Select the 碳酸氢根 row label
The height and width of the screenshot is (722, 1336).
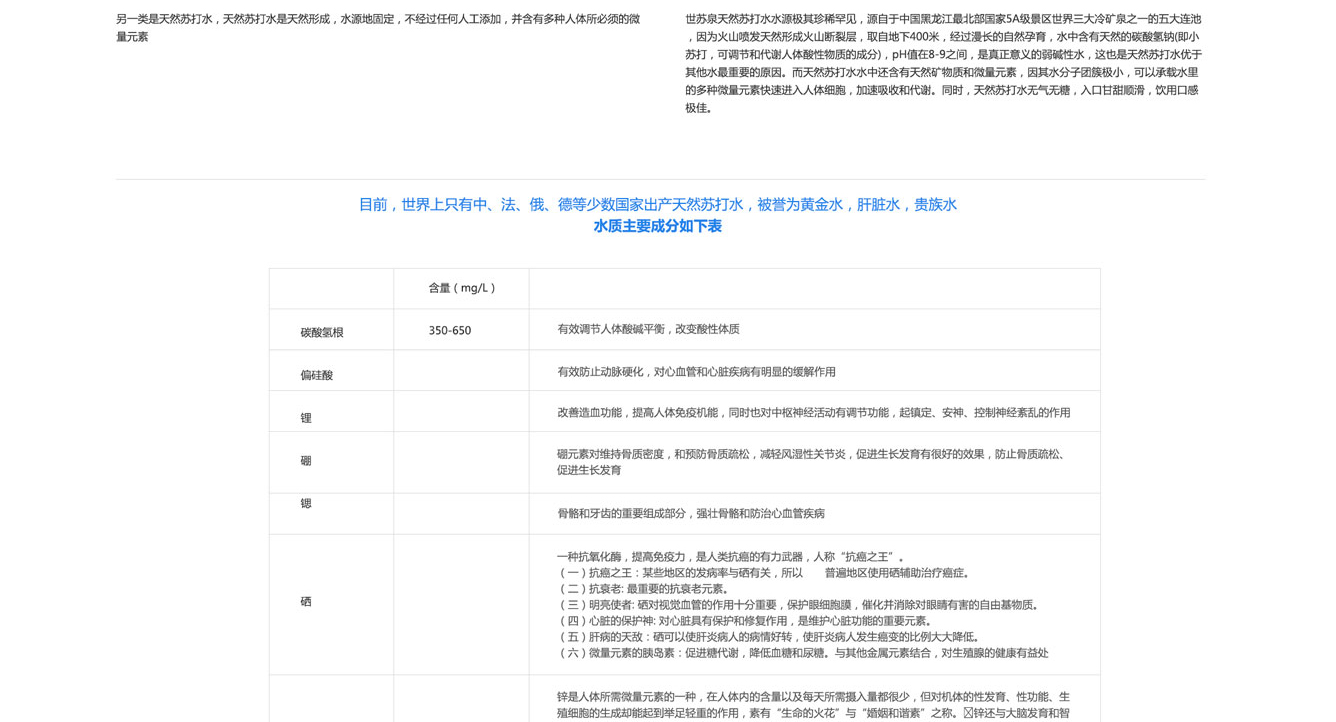pos(322,333)
